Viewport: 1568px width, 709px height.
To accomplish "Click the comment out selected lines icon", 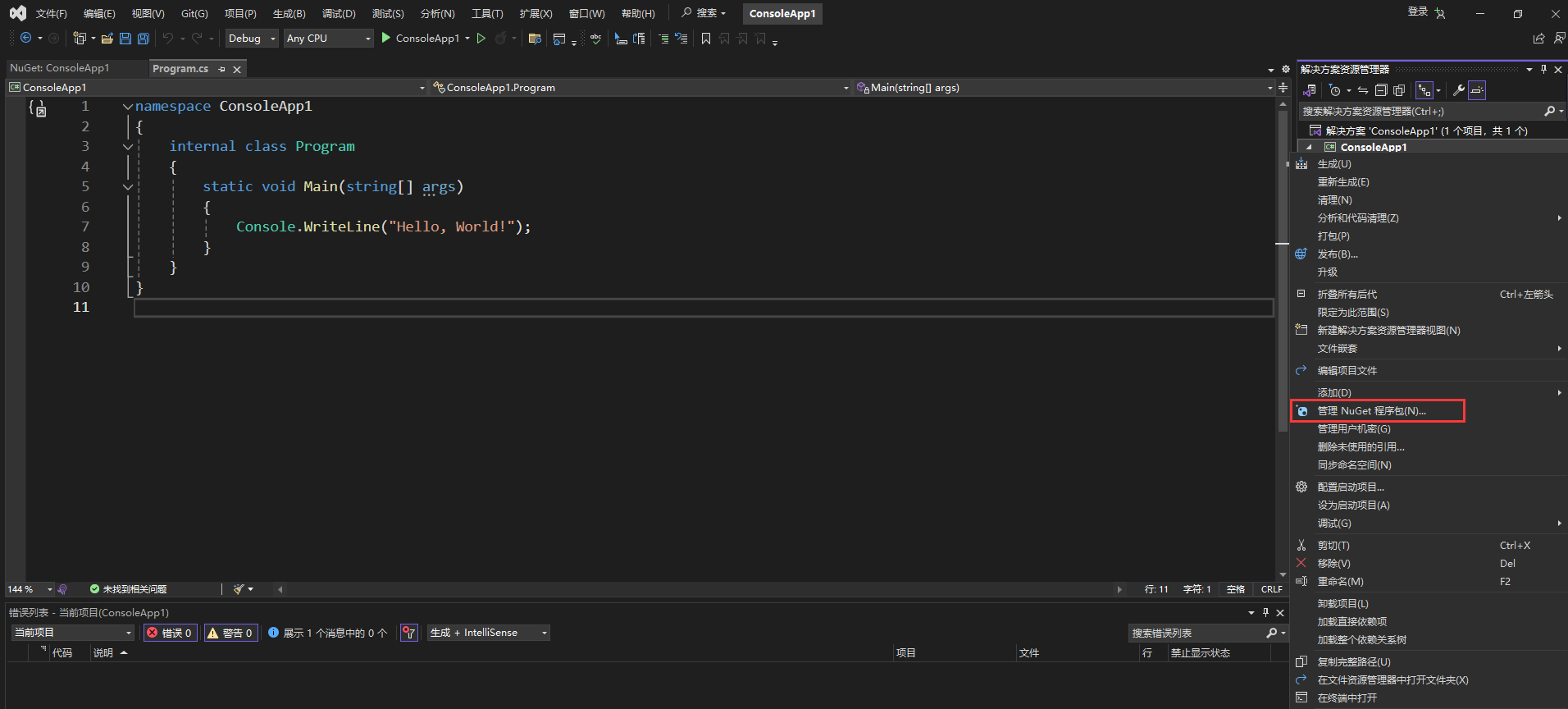I will [663, 38].
